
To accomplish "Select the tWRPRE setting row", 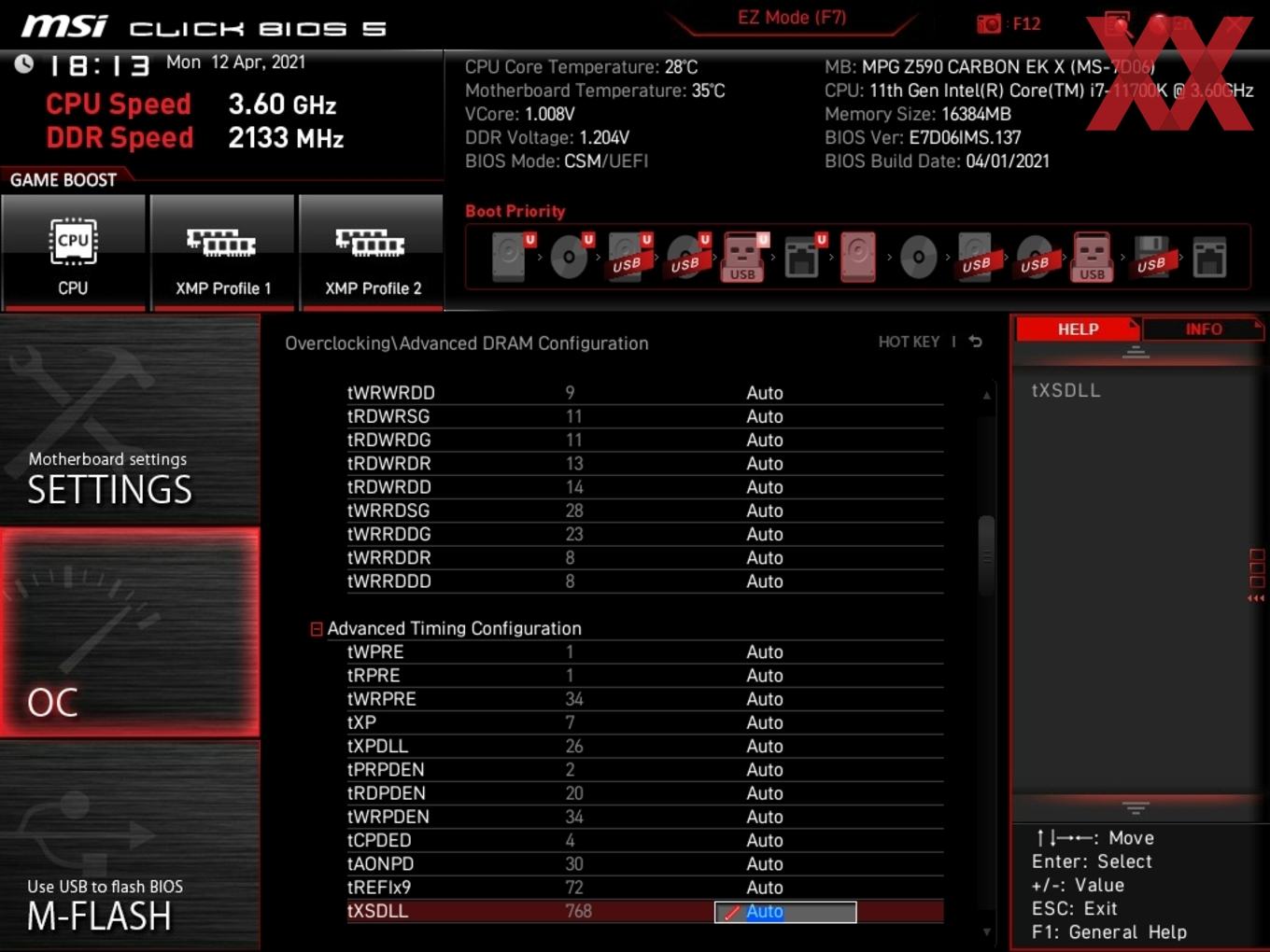I will click(x=644, y=699).
